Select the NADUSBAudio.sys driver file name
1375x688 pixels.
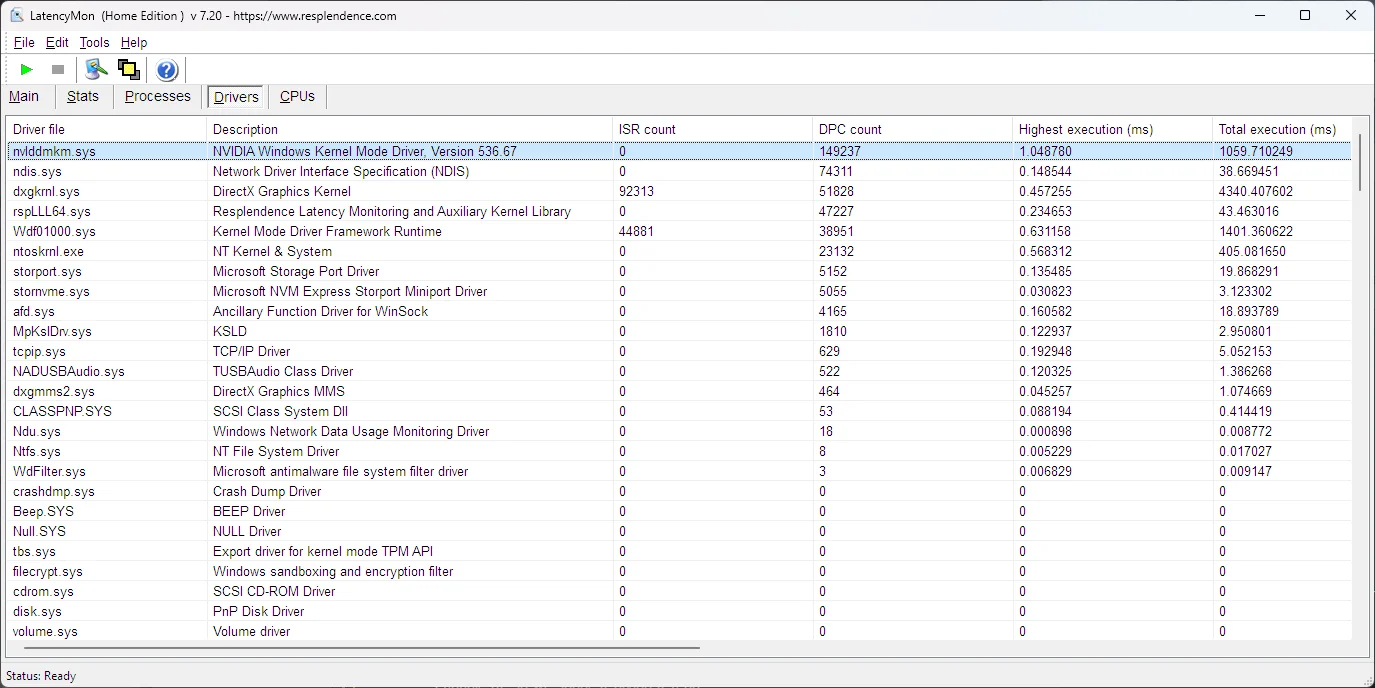point(69,371)
